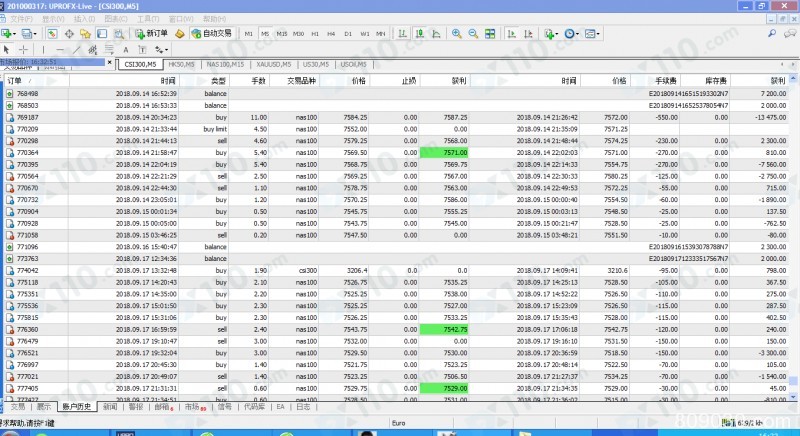This screenshot has height=436, width=800.
Task: Open the 新闻 terminal tab
Action: click(x=110, y=406)
